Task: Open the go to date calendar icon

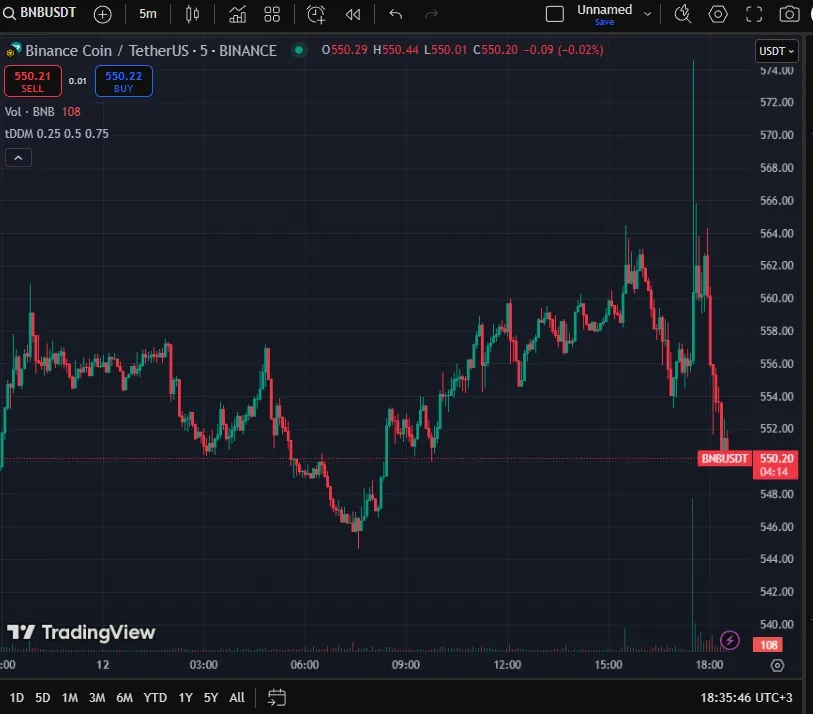Action: 276,698
